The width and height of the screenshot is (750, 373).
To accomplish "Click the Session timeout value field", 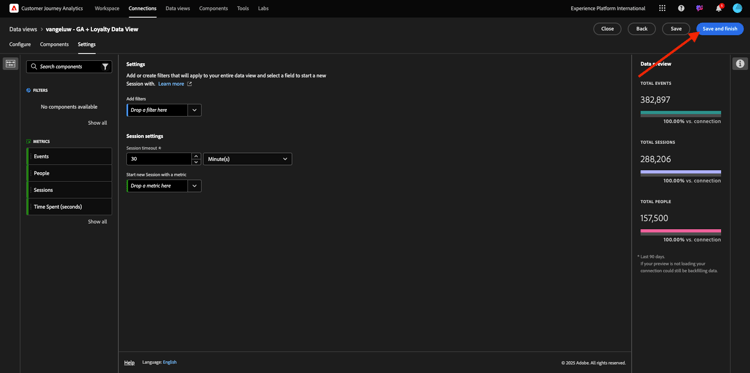I will pos(159,159).
